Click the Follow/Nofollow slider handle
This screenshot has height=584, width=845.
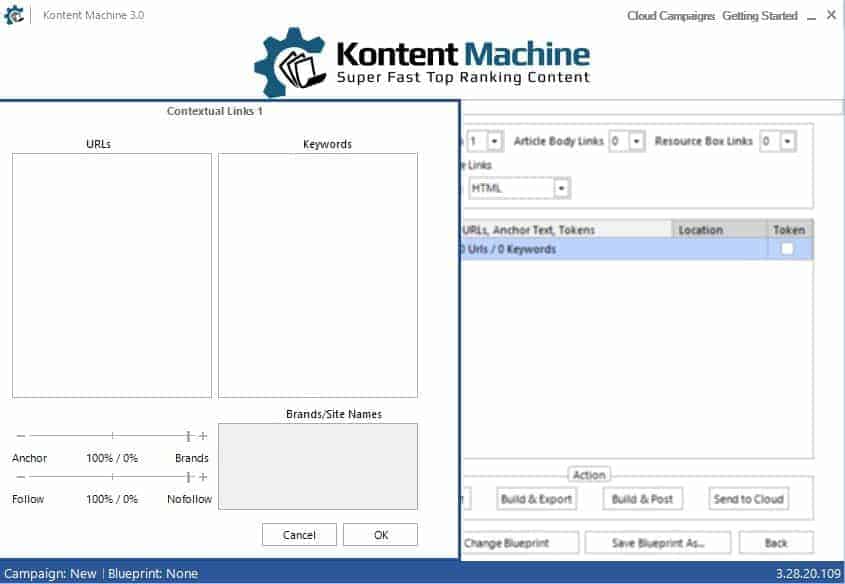[188, 477]
